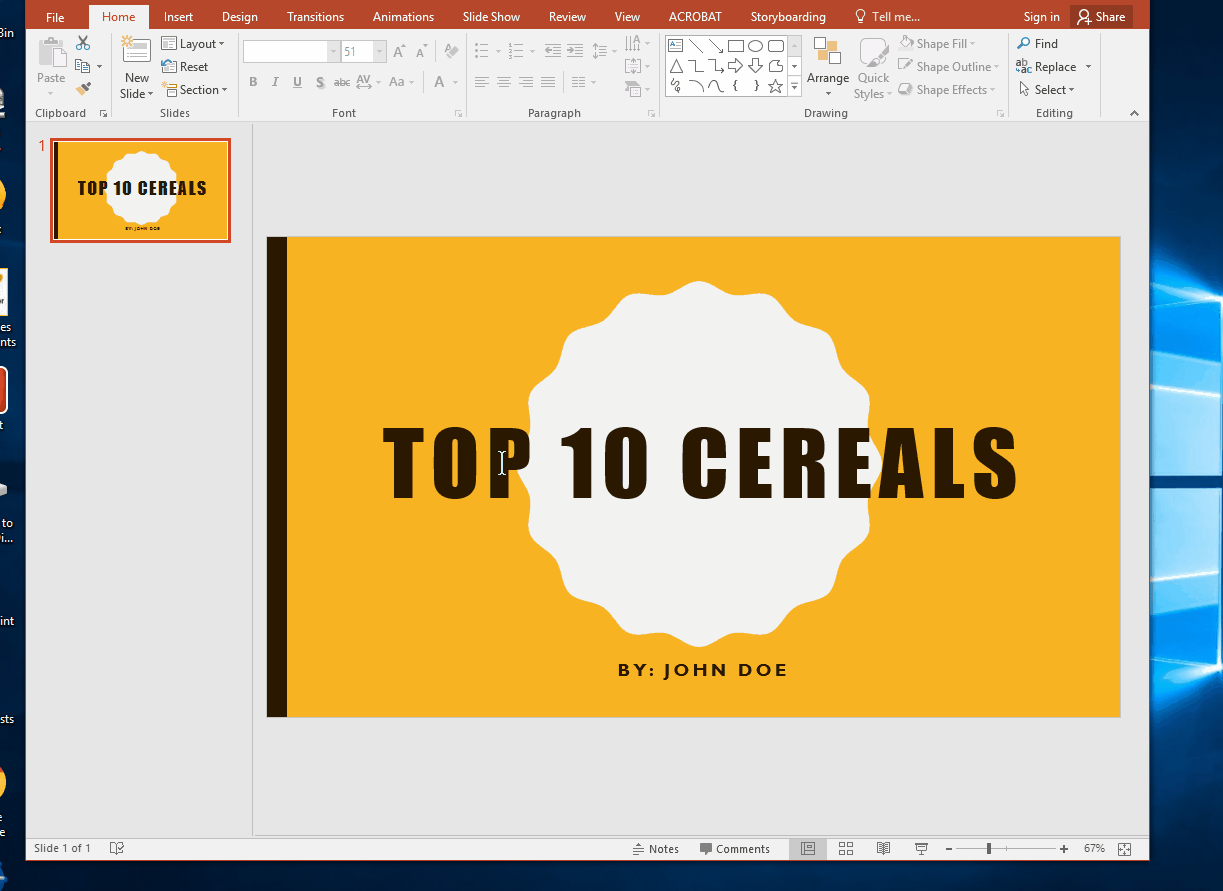Expand the shapes gallery More arrow

(x=795, y=87)
